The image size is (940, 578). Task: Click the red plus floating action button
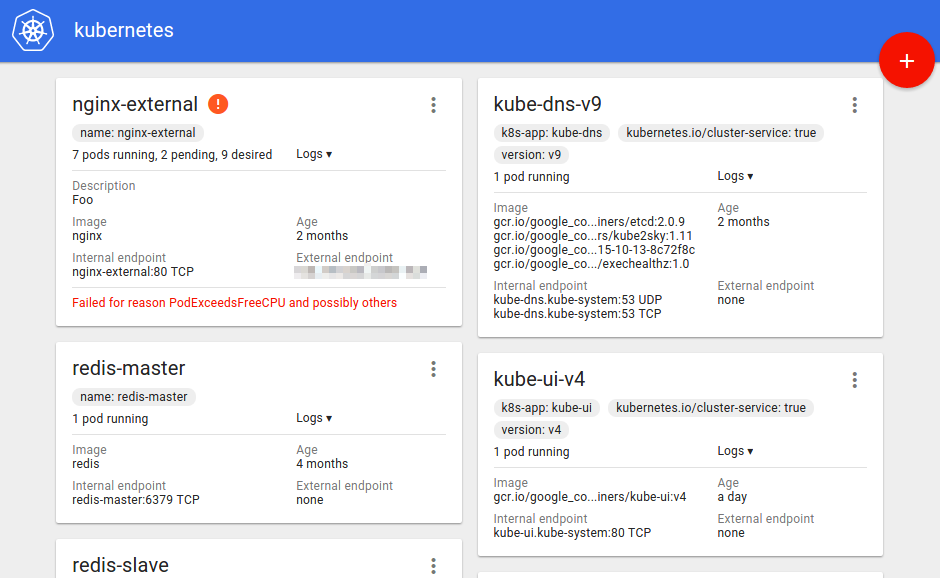point(907,60)
